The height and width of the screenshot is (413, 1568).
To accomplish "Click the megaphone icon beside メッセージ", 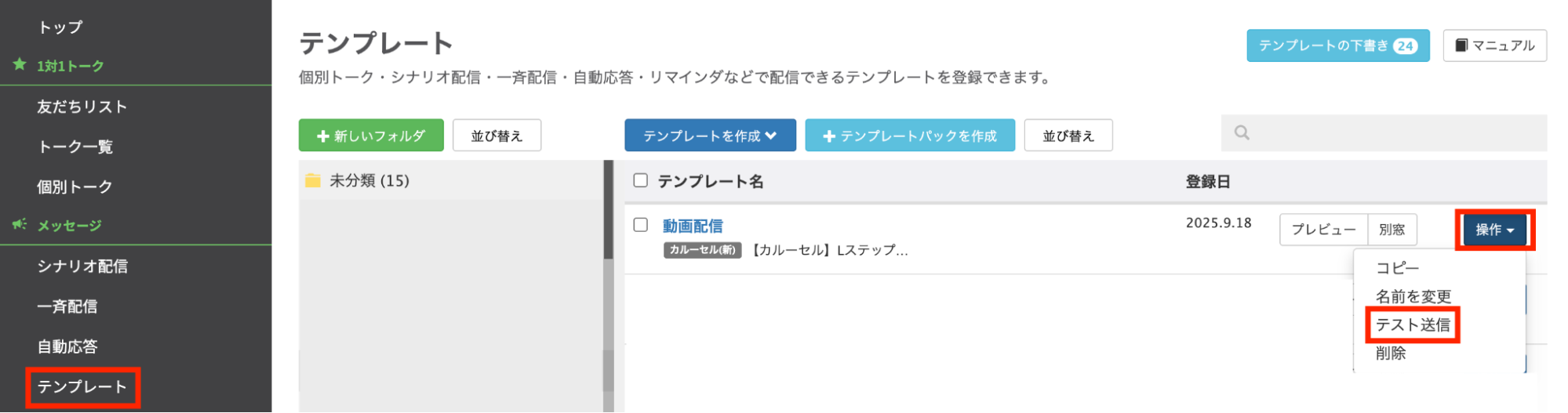I will (x=20, y=224).
